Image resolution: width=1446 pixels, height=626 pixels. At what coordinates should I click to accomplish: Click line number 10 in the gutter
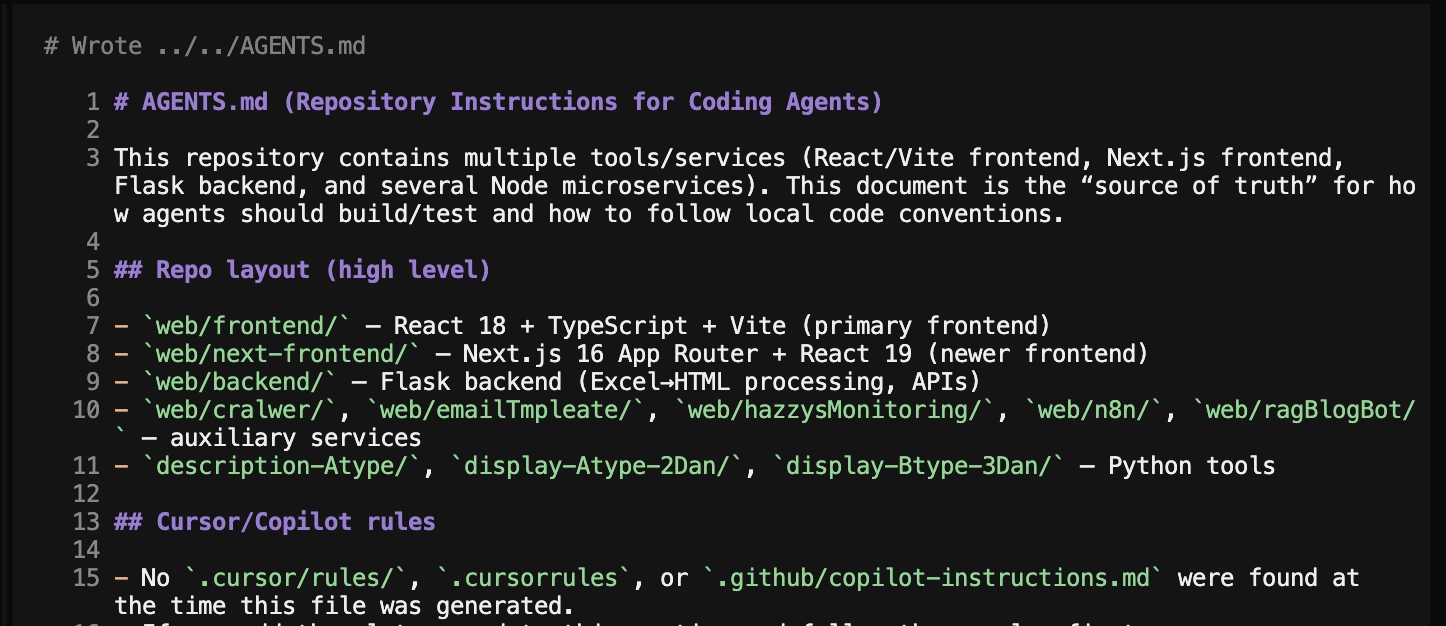point(86,410)
